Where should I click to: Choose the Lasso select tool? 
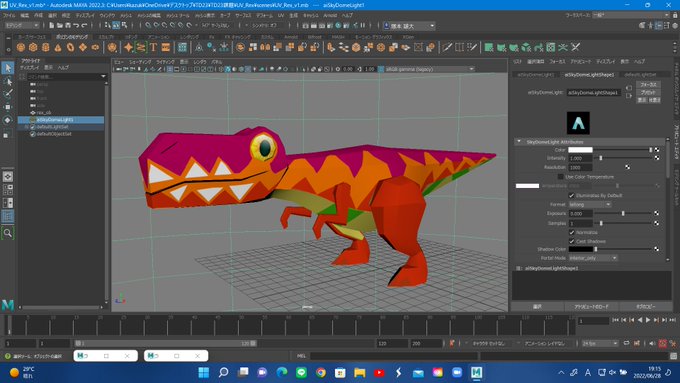pos(8,81)
